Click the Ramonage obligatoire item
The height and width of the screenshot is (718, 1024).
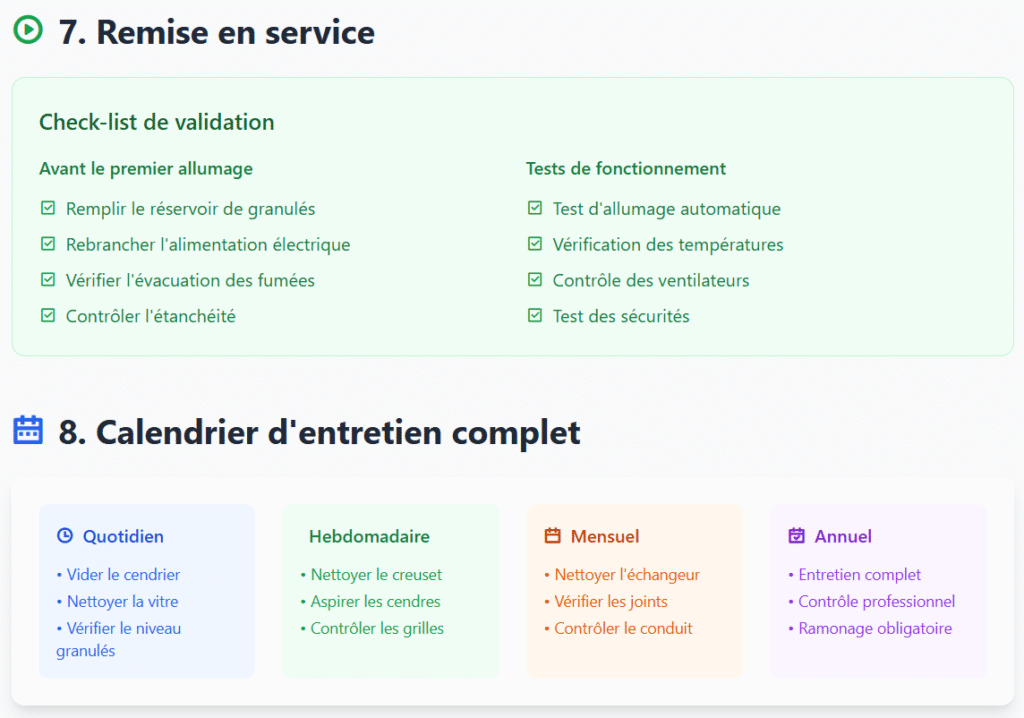[875, 629]
